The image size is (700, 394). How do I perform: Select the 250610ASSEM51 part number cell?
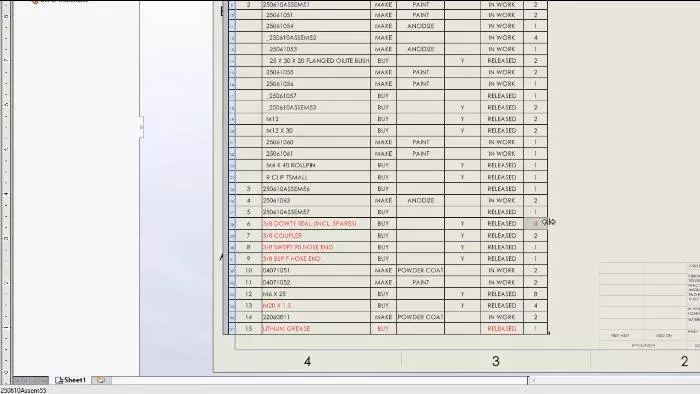pos(316,4)
